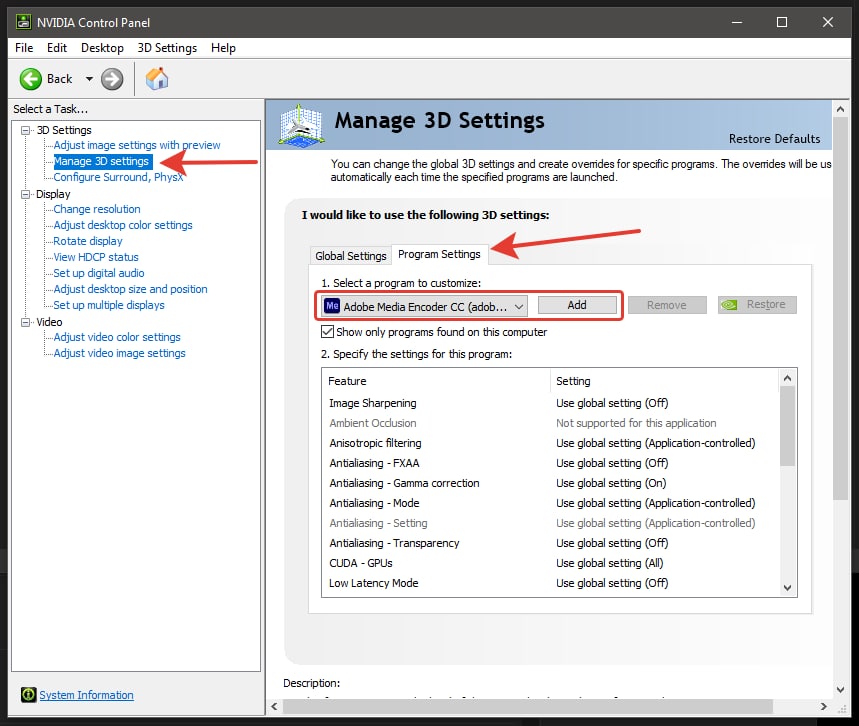The height and width of the screenshot is (726, 859).
Task: Open Adjust desktop size and position
Action: pyautogui.click(x=130, y=289)
